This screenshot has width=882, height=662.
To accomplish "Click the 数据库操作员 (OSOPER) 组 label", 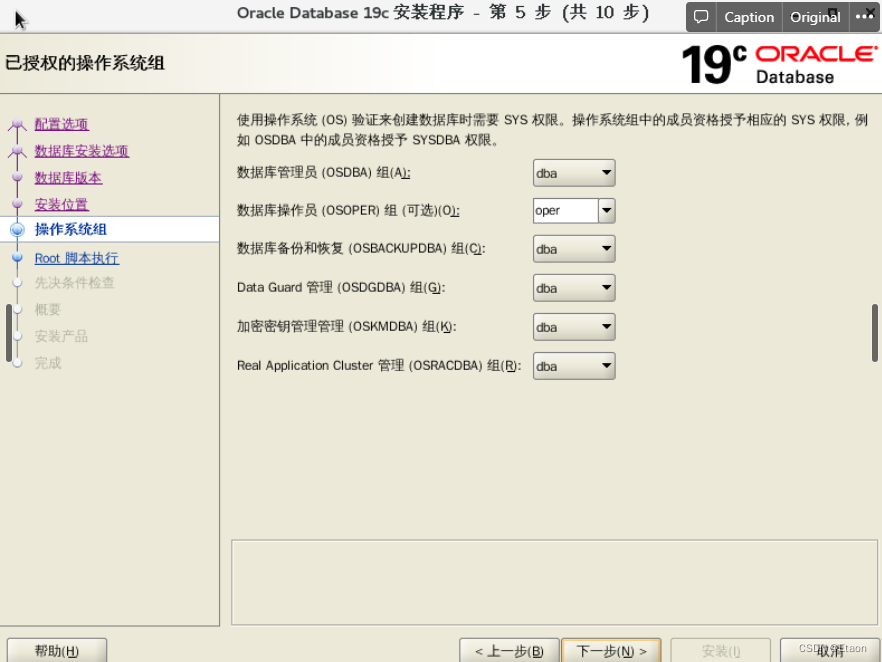I will pyautogui.click(x=348, y=210).
